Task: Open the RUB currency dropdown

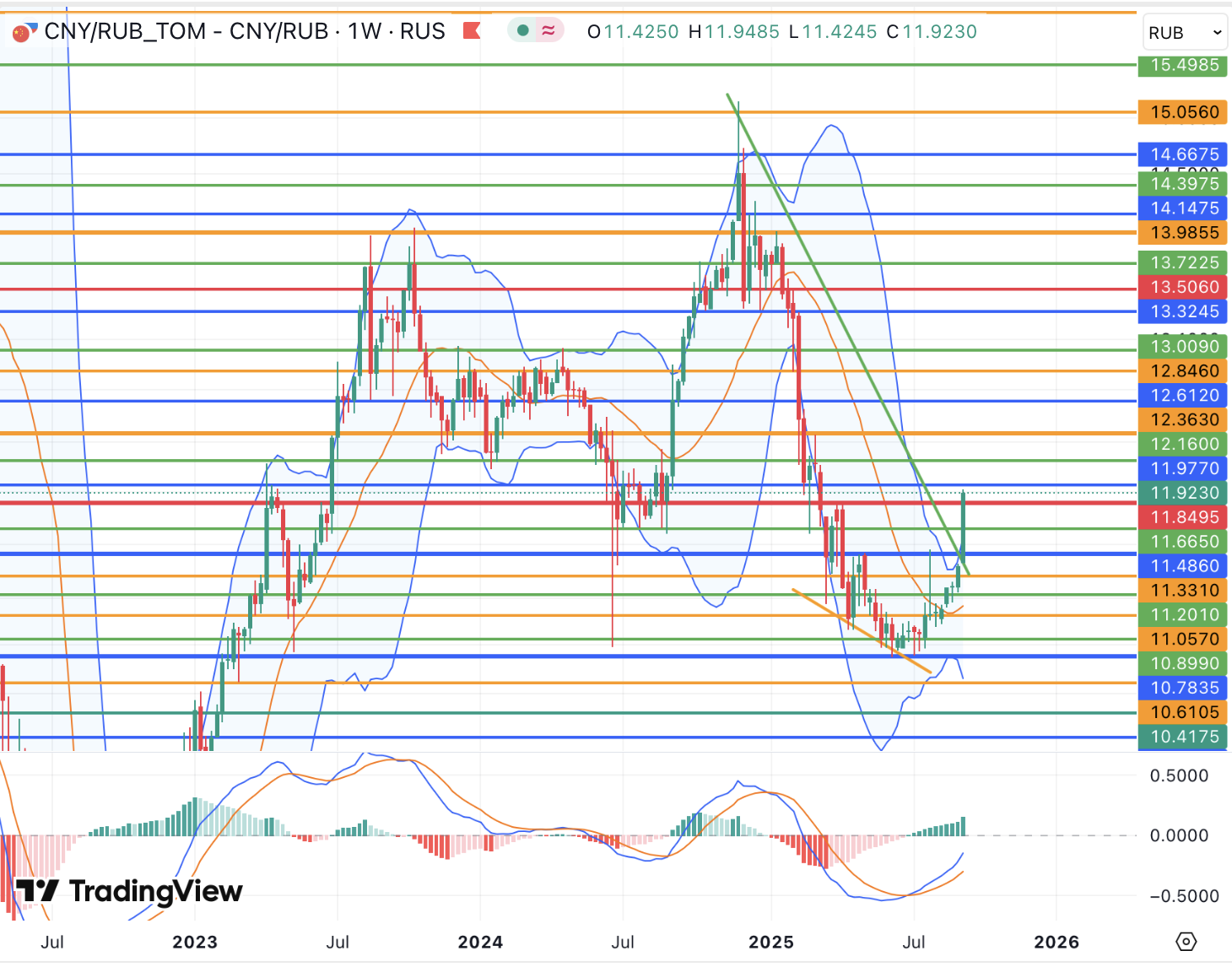Action: point(1184,33)
